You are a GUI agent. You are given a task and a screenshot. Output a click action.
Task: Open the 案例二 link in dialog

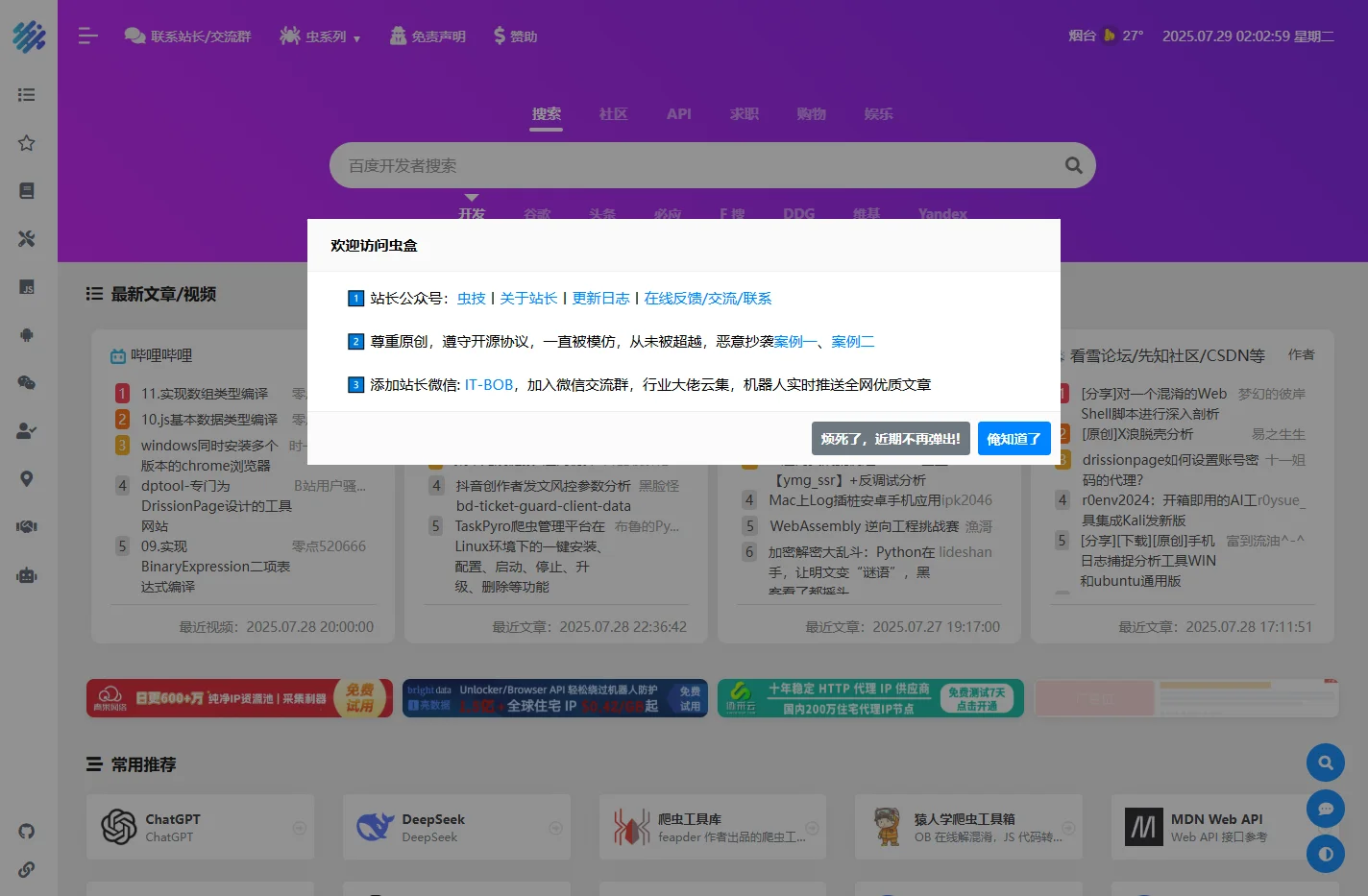(853, 342)
